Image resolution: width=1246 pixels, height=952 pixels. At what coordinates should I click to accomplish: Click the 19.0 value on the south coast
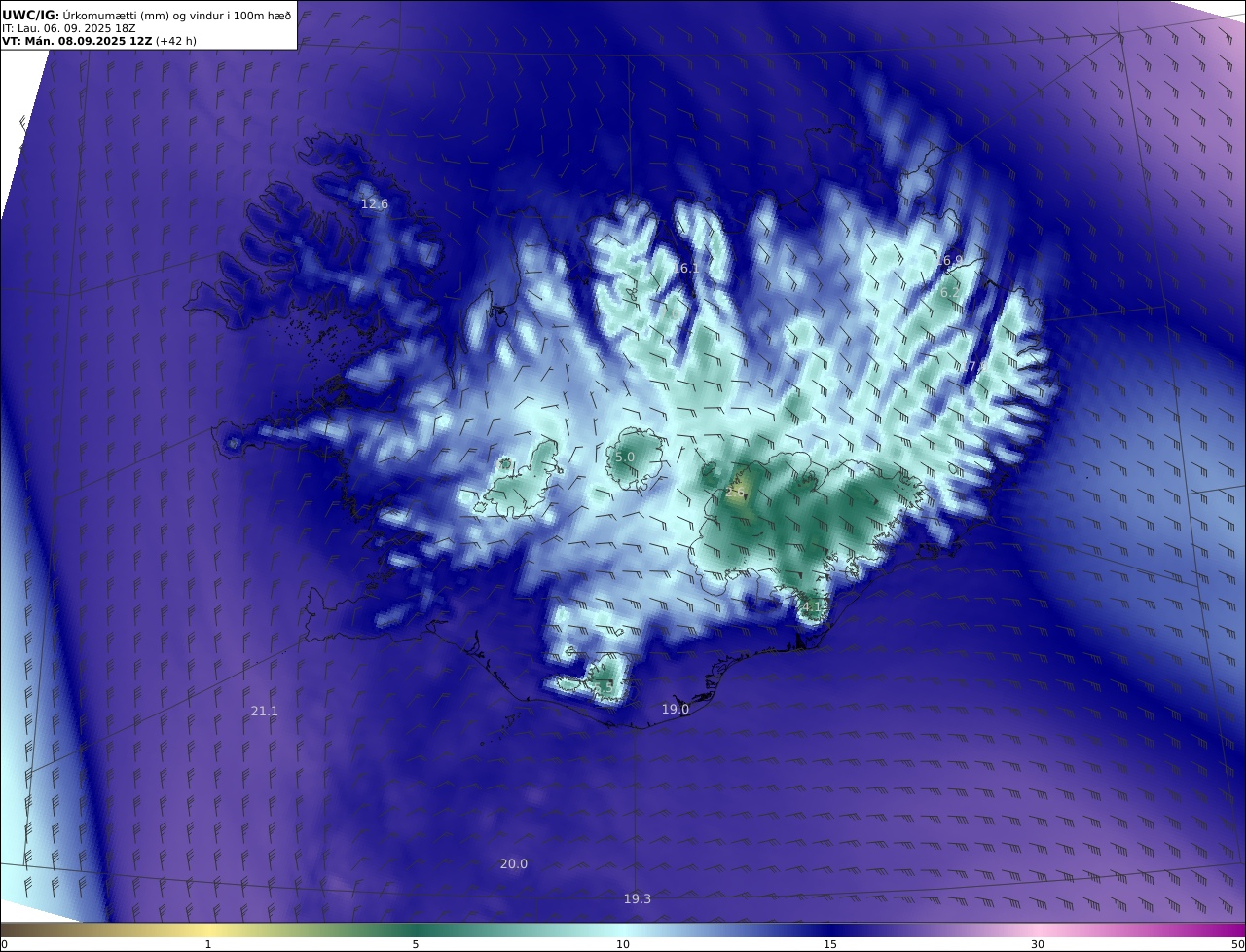pos(676,710)
